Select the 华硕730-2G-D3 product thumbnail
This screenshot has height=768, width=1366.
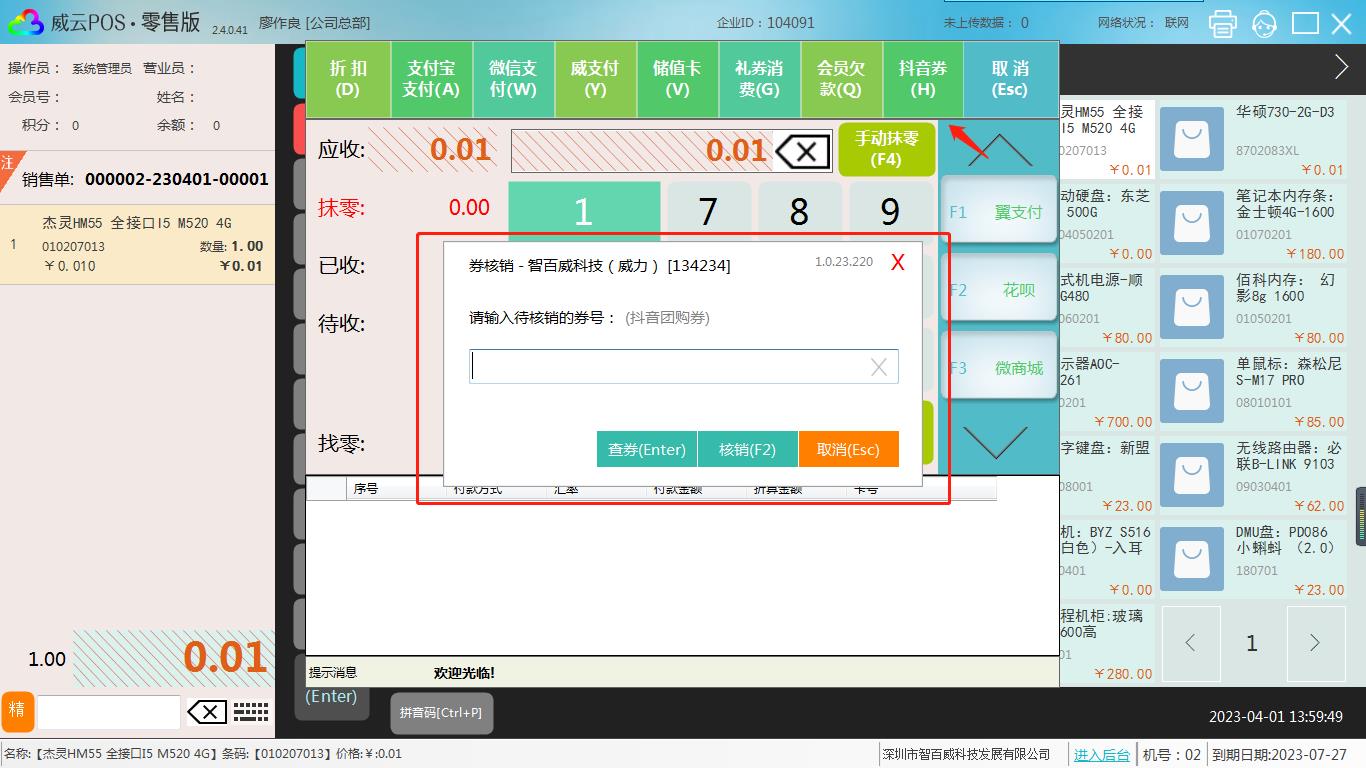click(1193, 137)
